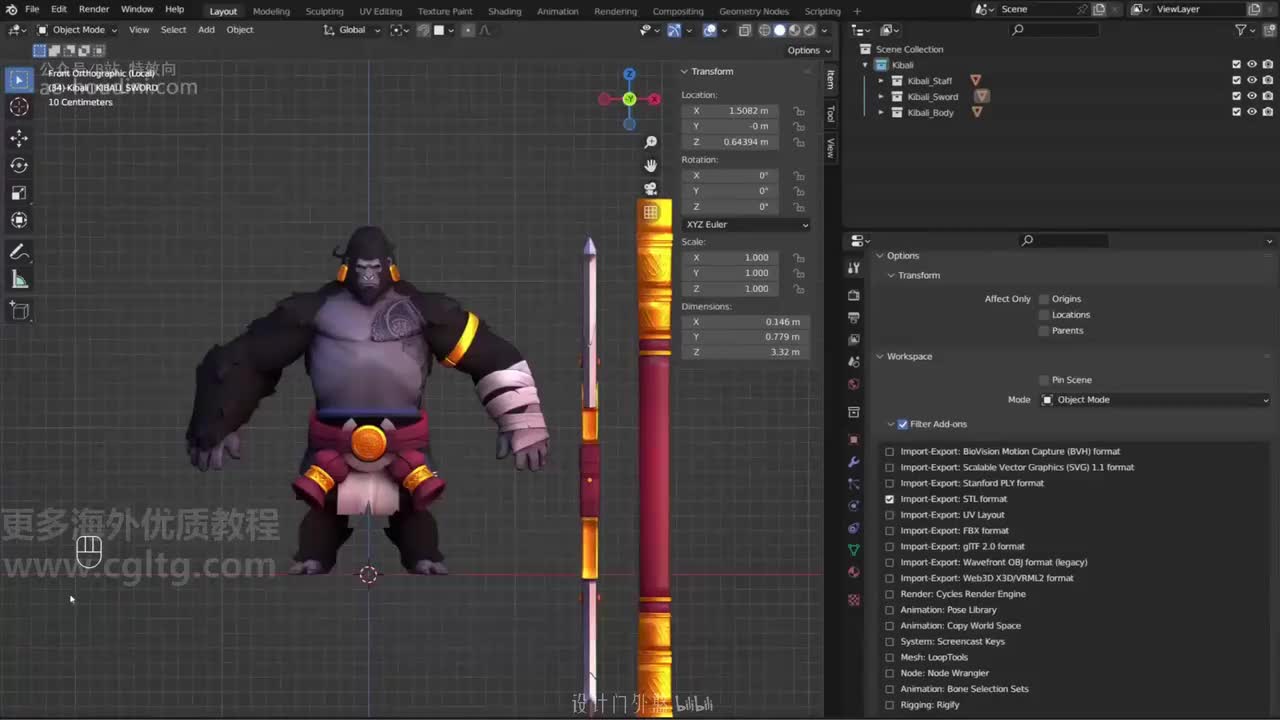Open the Render properties tab
Screen dimensions: 1280x720
coord(854,296)
